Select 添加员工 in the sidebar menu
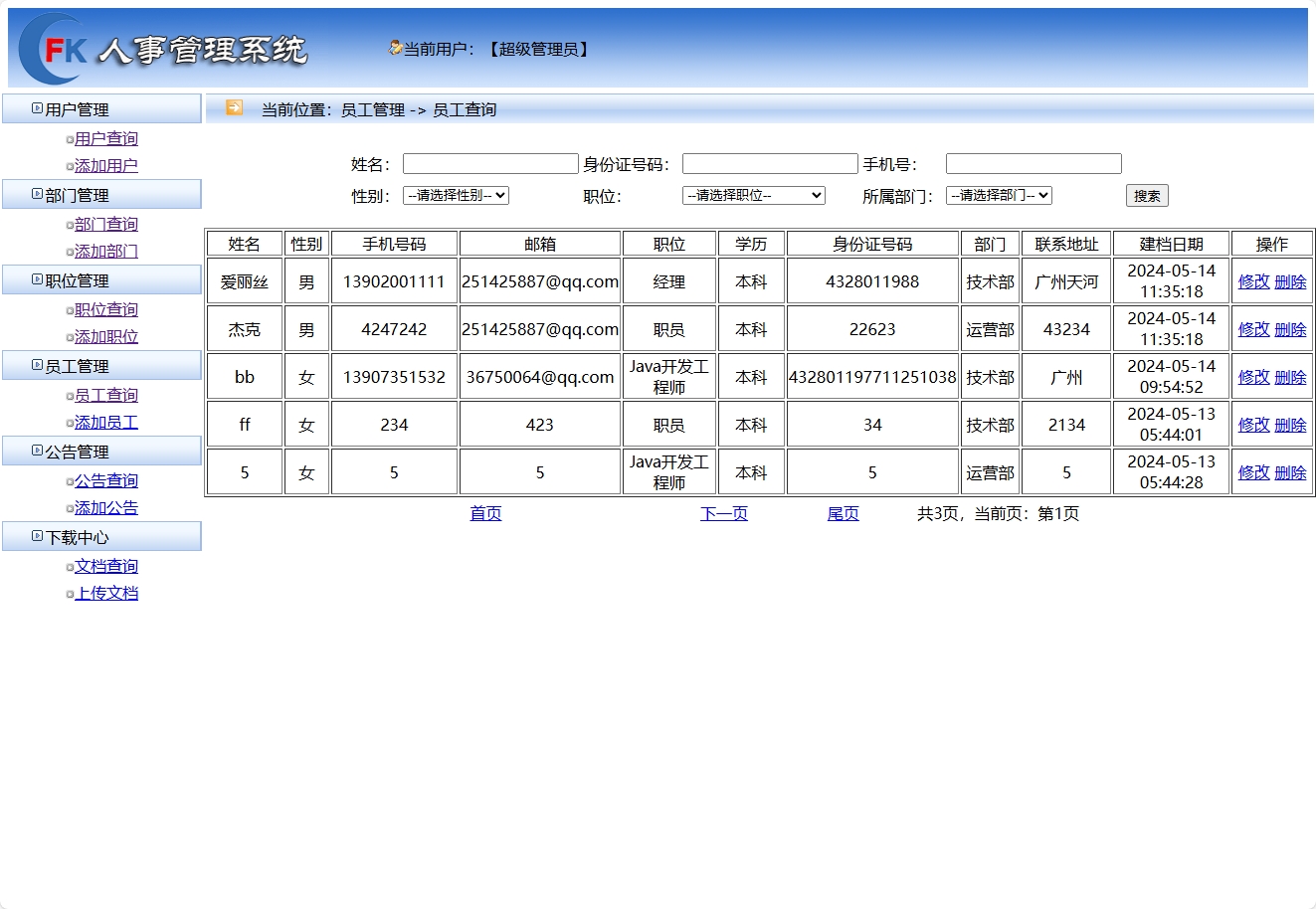The height and width of the screenshot is (909, 1316). (105, 422)
